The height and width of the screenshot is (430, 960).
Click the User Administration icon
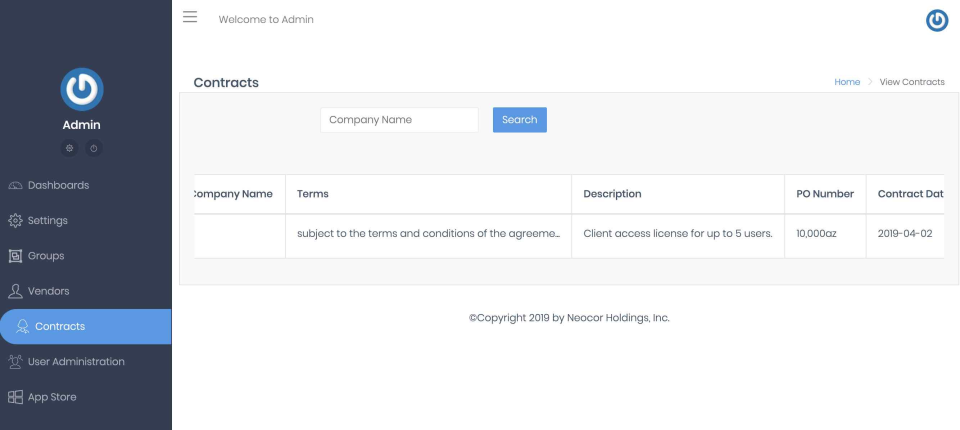15,361
